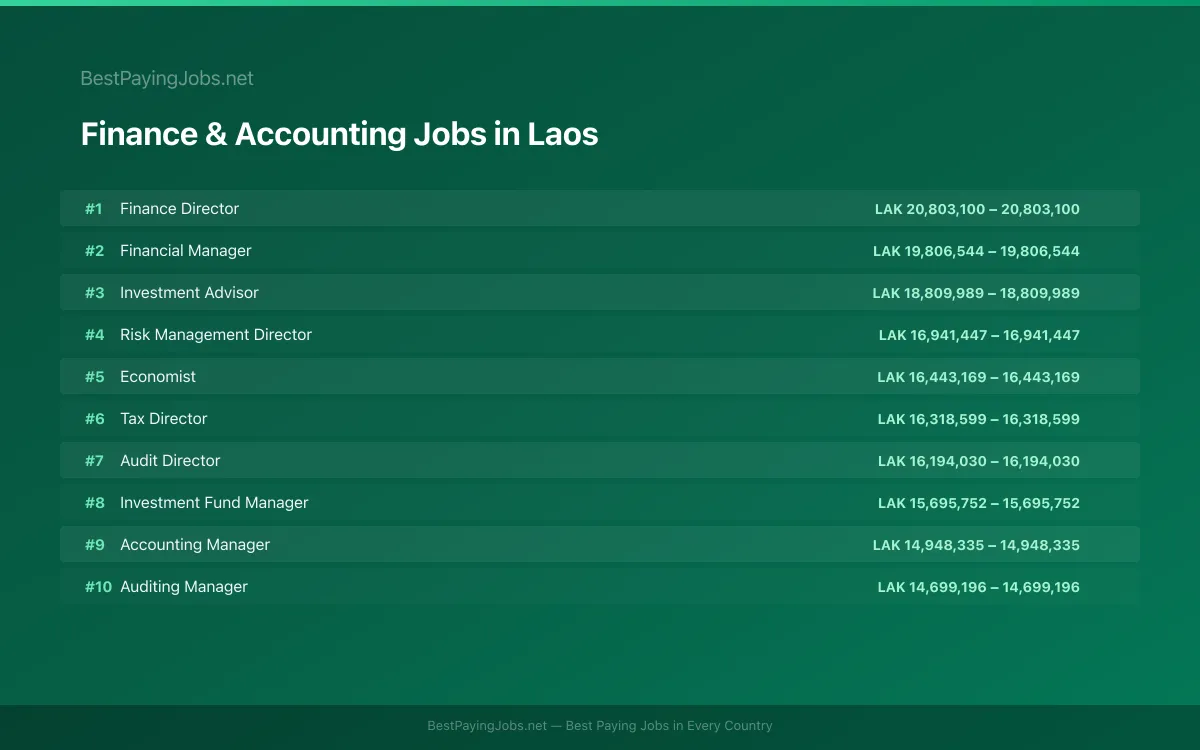Click the #6 rank number
The width and height of the screenshot is (1200, 750).
click(x=94, y=419)
